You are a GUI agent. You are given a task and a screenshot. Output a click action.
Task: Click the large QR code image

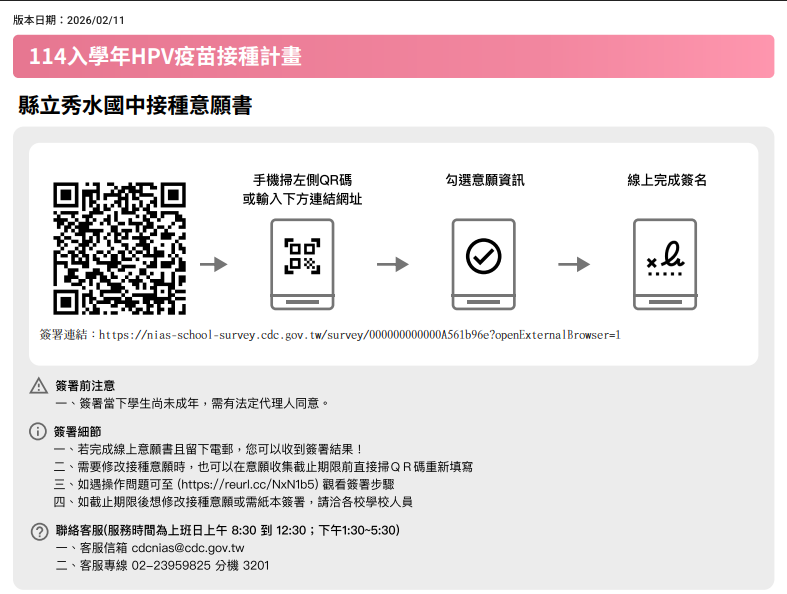119,249
